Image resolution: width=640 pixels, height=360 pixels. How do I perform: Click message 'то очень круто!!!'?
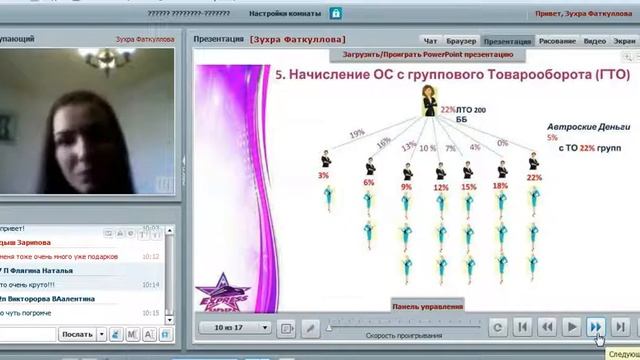tap(27, 285)
